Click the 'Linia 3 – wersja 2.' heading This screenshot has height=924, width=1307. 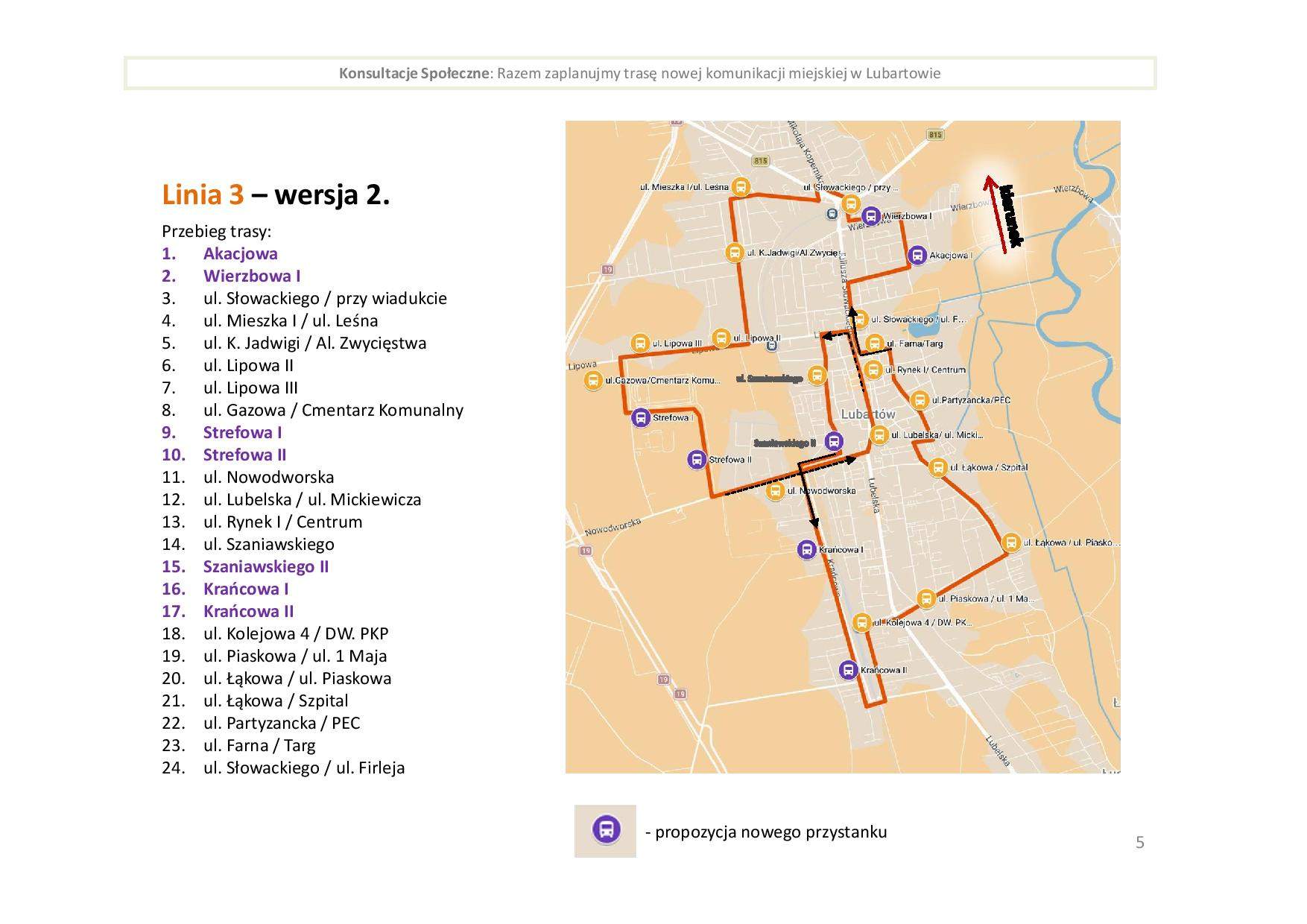(276, 195)
